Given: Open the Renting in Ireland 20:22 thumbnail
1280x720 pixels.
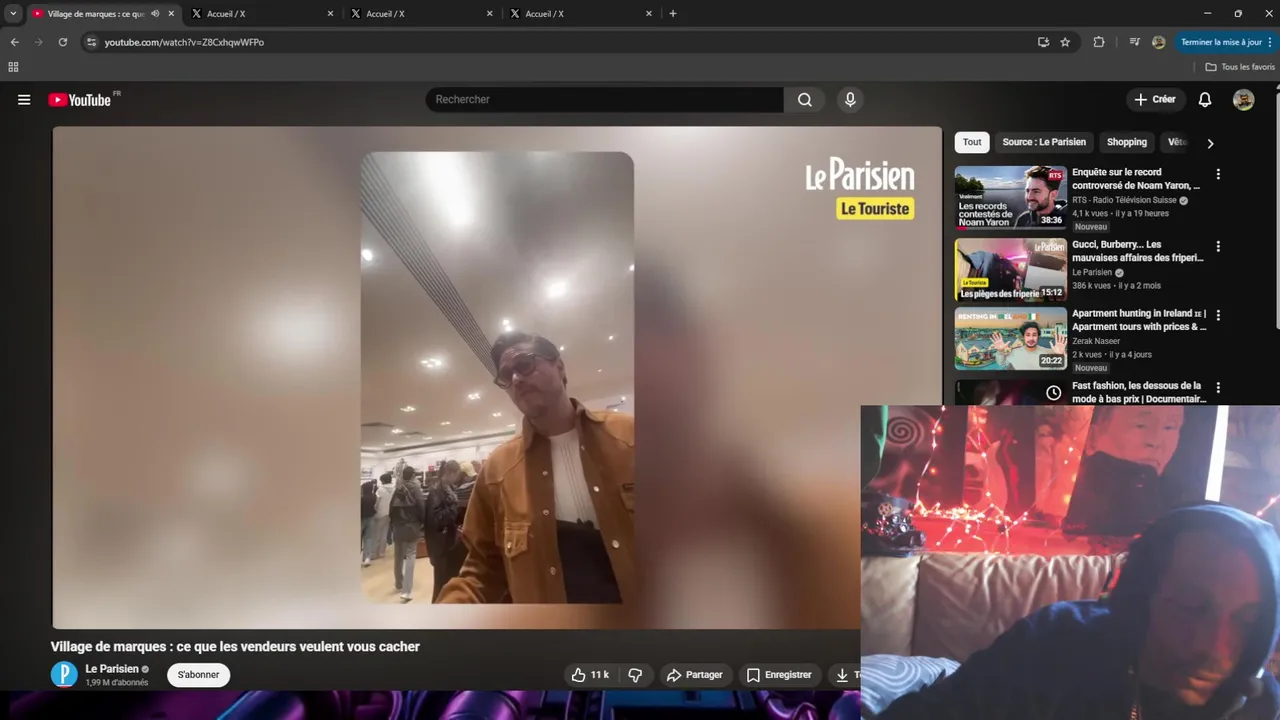Looking at the screenshot, I should (1011, 339).
